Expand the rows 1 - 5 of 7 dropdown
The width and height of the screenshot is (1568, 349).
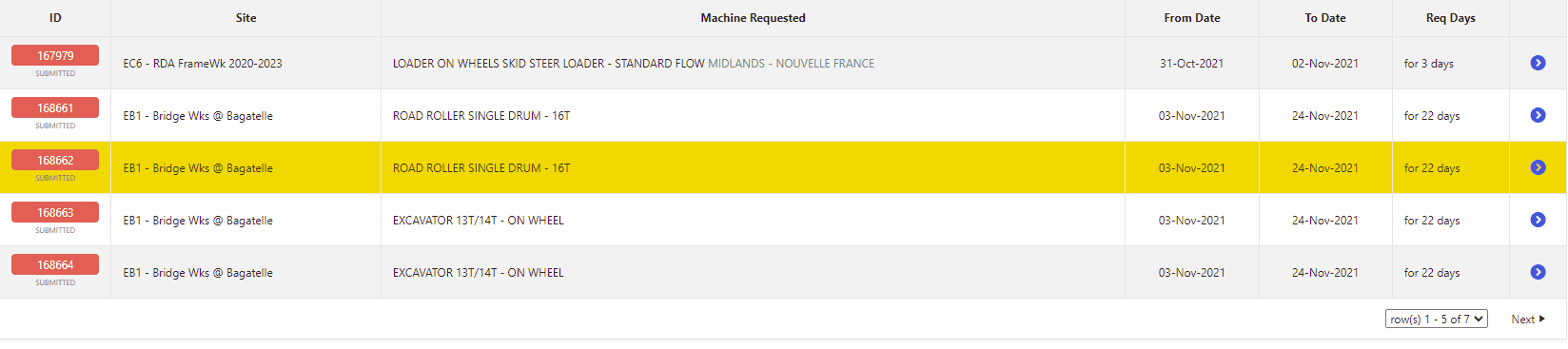(x=1436, y=320)
